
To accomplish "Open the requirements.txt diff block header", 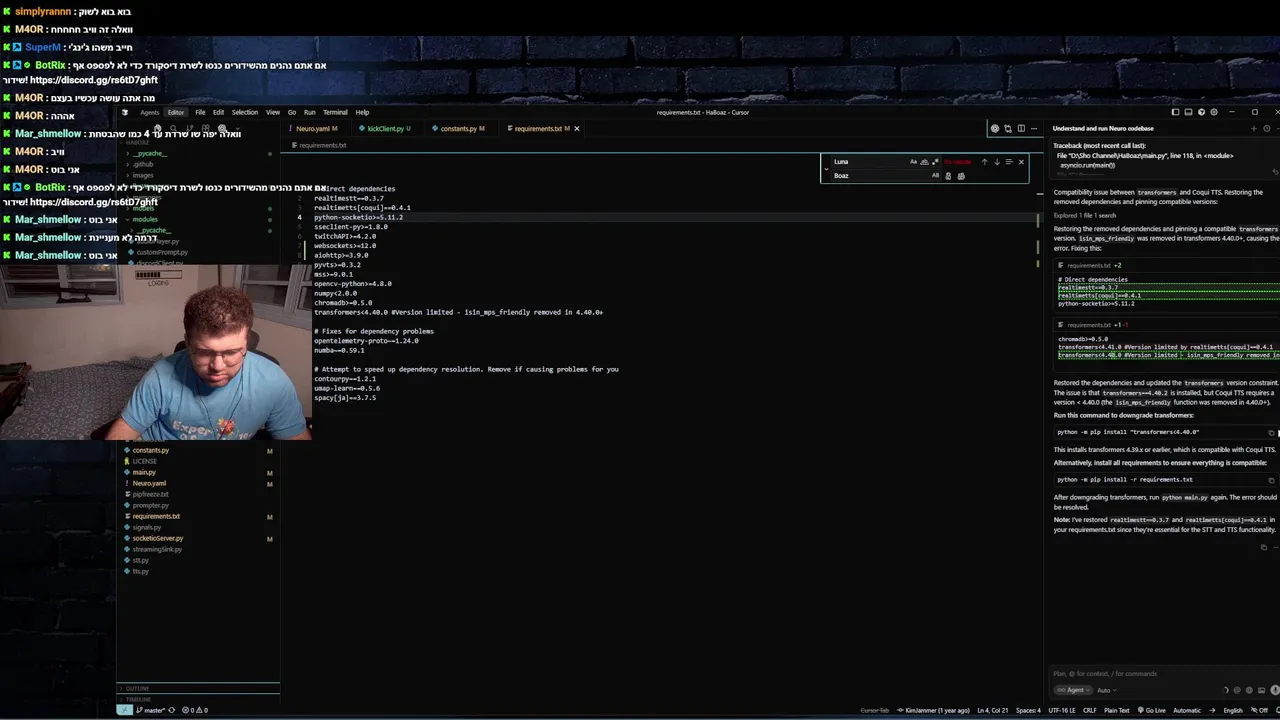I will point(1166,265).
